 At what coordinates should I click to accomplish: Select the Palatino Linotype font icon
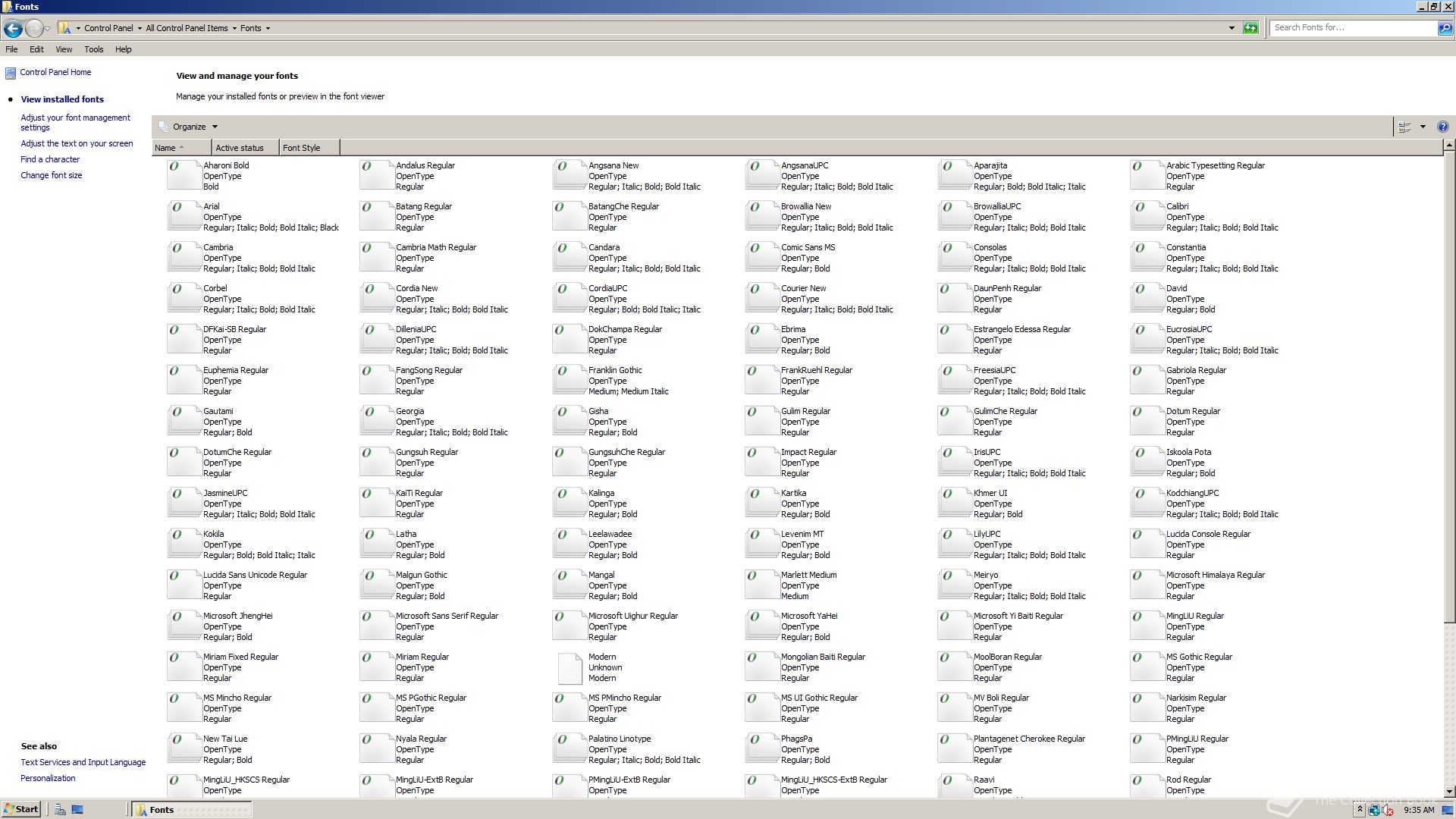tap(570, 748)
